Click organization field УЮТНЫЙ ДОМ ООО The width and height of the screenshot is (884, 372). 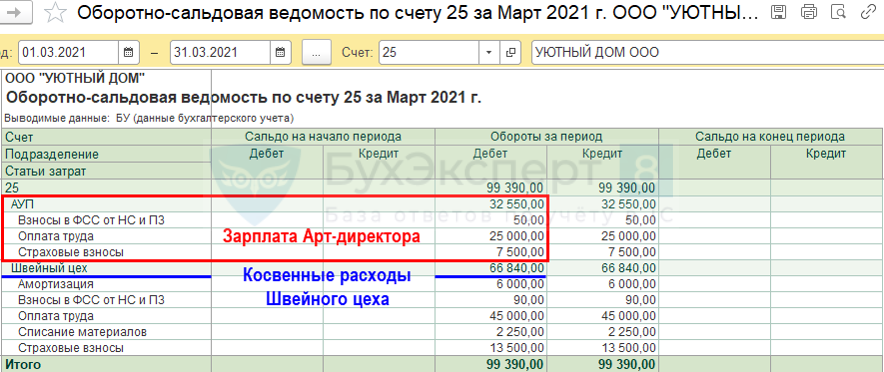(708, 53)
